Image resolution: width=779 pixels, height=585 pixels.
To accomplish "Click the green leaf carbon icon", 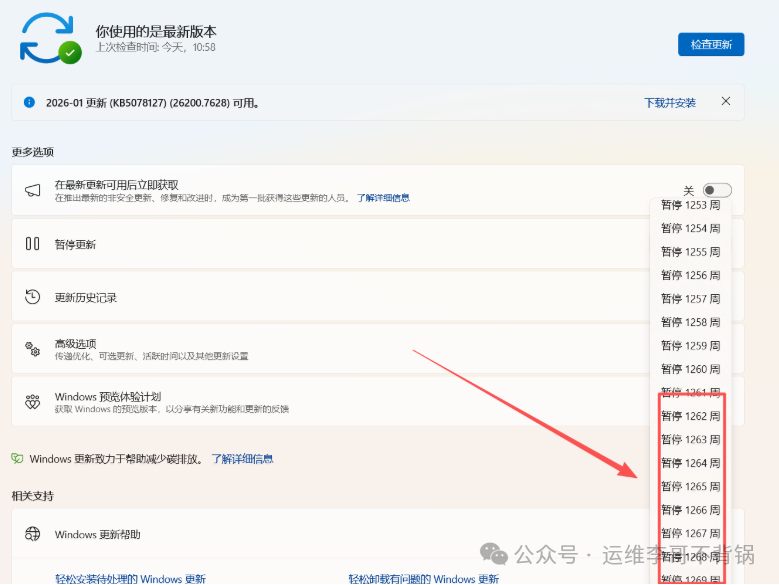I will tap(17, 458).
